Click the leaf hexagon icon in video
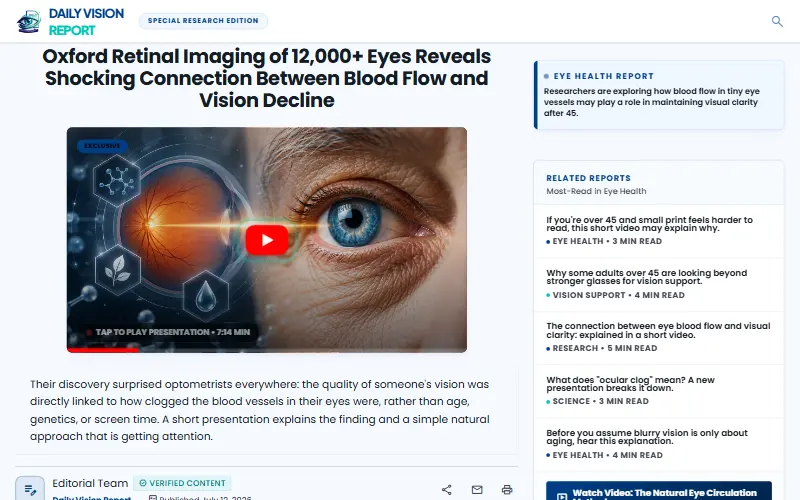Viewport: 800px width, 500px height. coord(117,269)
